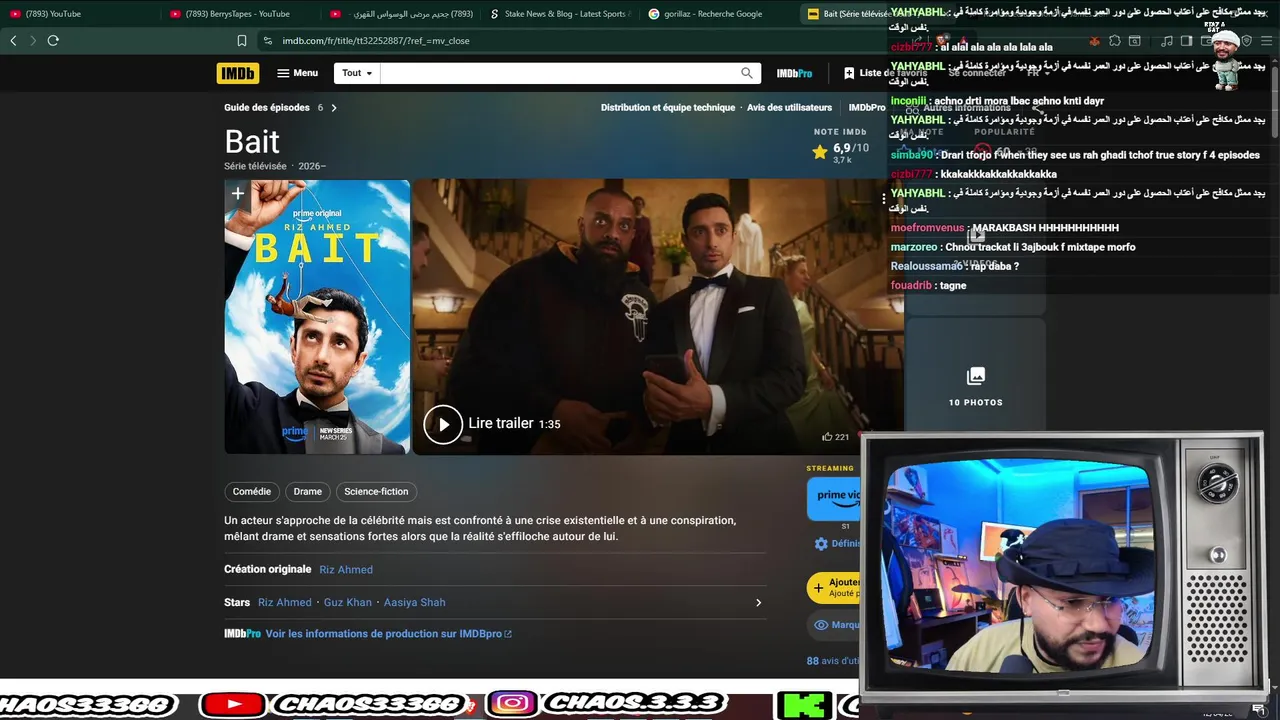Open the Tout search category dropdown
This screenshot has width=1280, height=720.
pos(357,73)
